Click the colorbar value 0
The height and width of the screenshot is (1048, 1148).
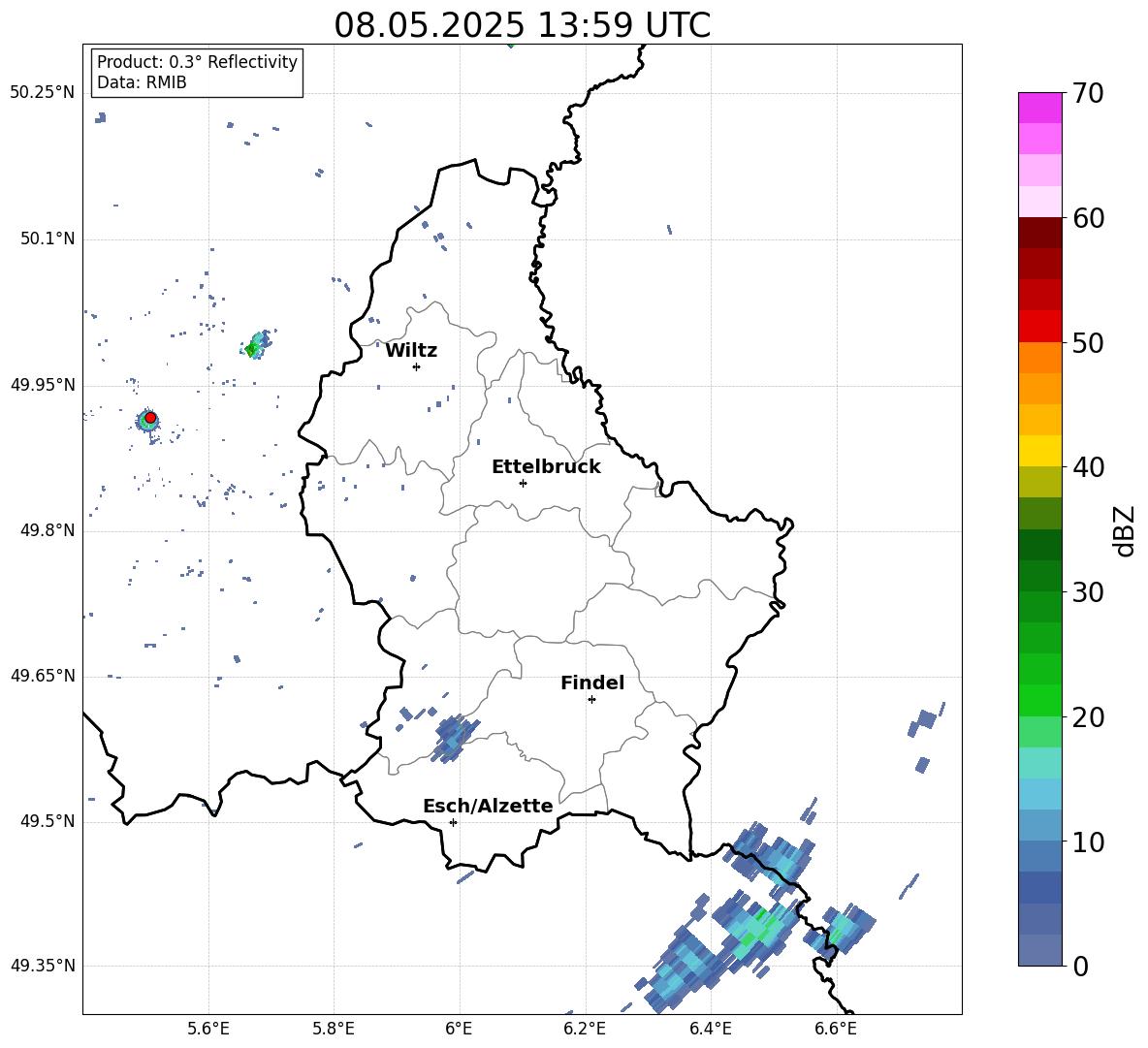click(x=1080, y=966)
